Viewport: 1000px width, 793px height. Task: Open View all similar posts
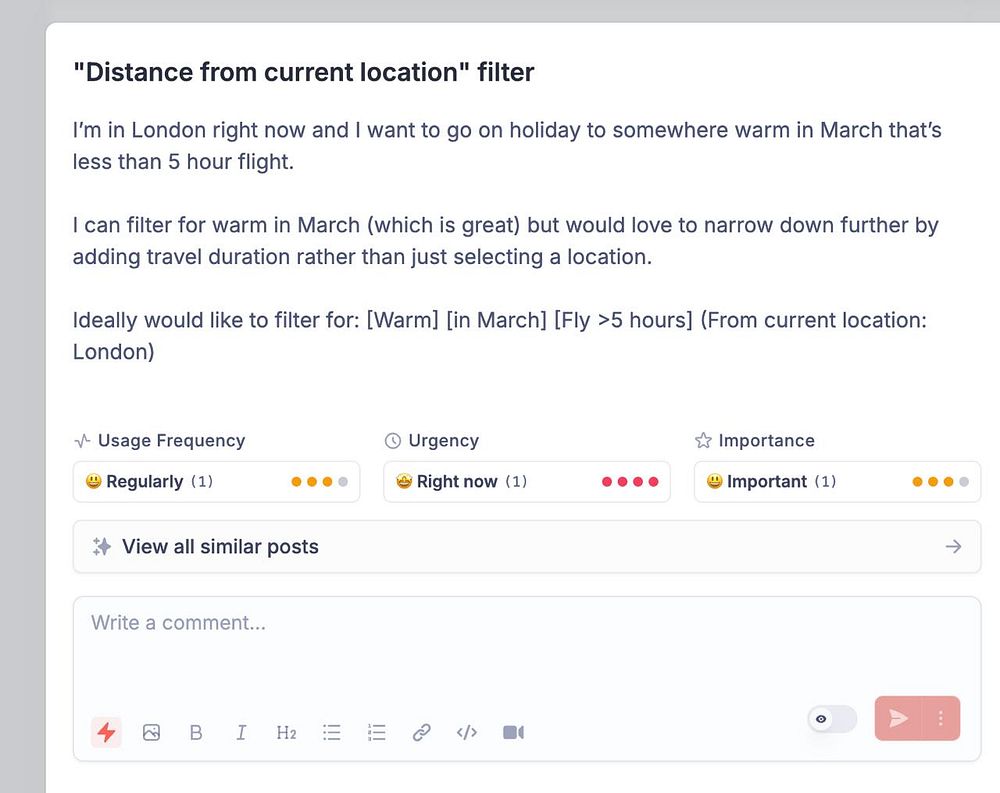[x=220, y=546]
